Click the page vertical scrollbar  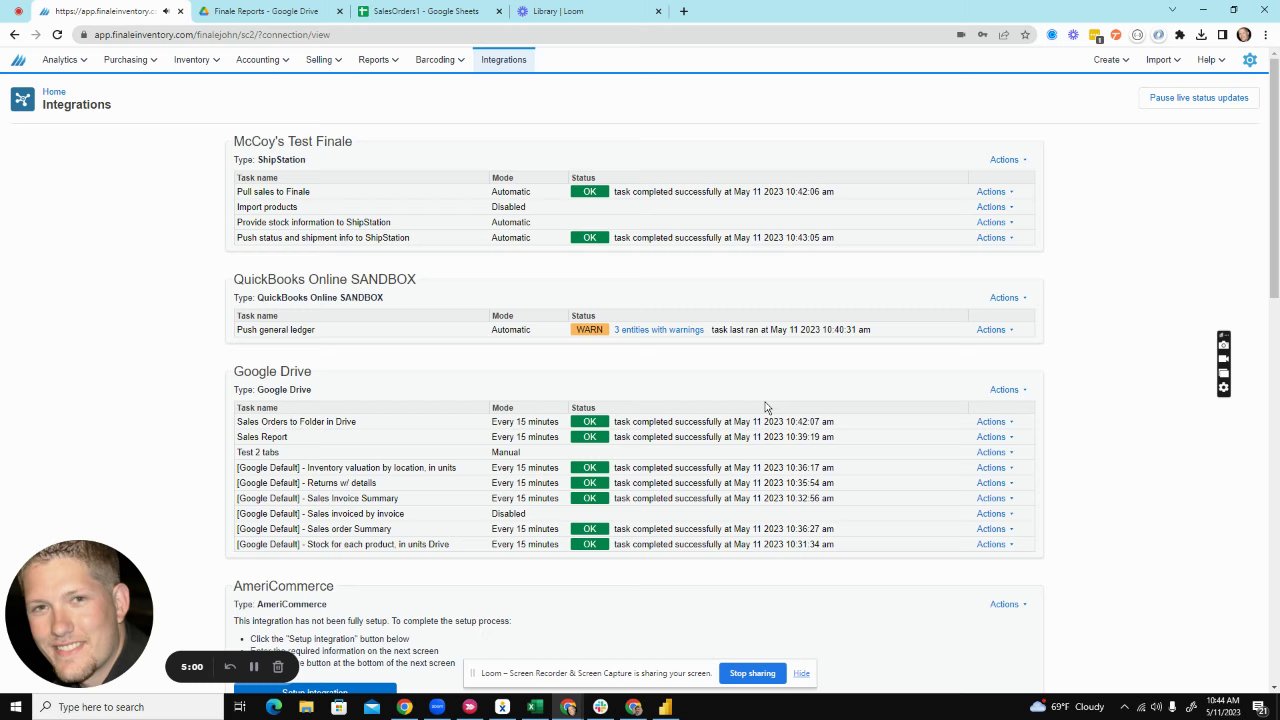click(1273, 180)
